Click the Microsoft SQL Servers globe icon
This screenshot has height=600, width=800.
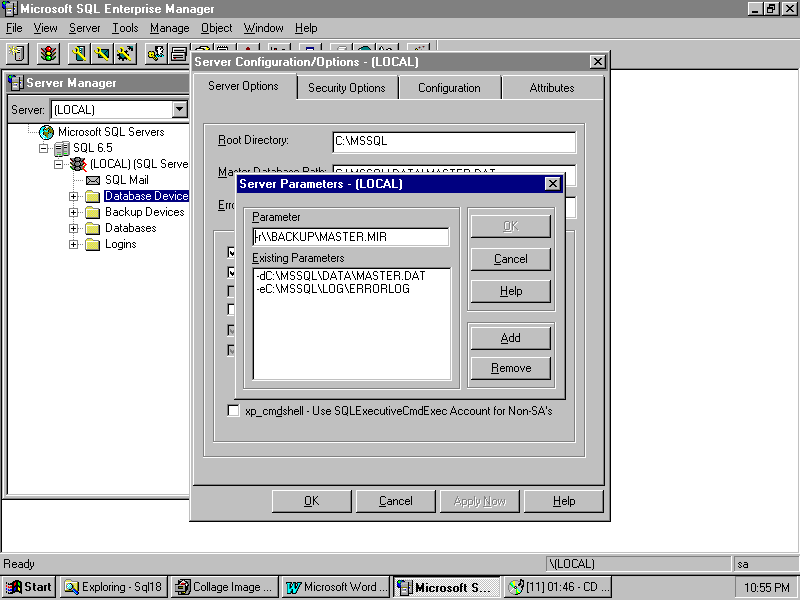coord(46,132)
